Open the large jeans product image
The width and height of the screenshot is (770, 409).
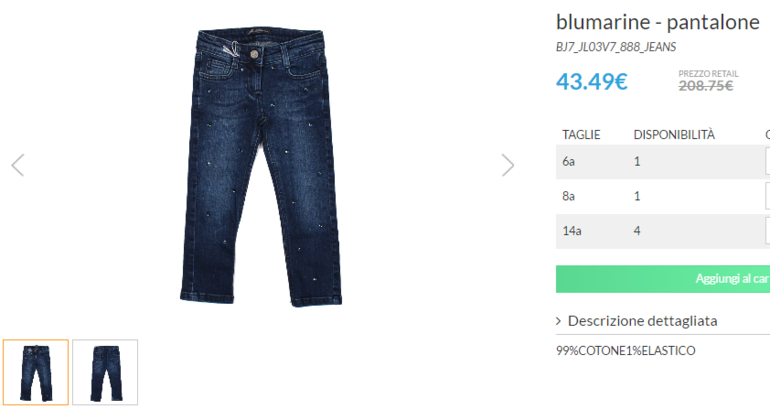tap(261, 167)
